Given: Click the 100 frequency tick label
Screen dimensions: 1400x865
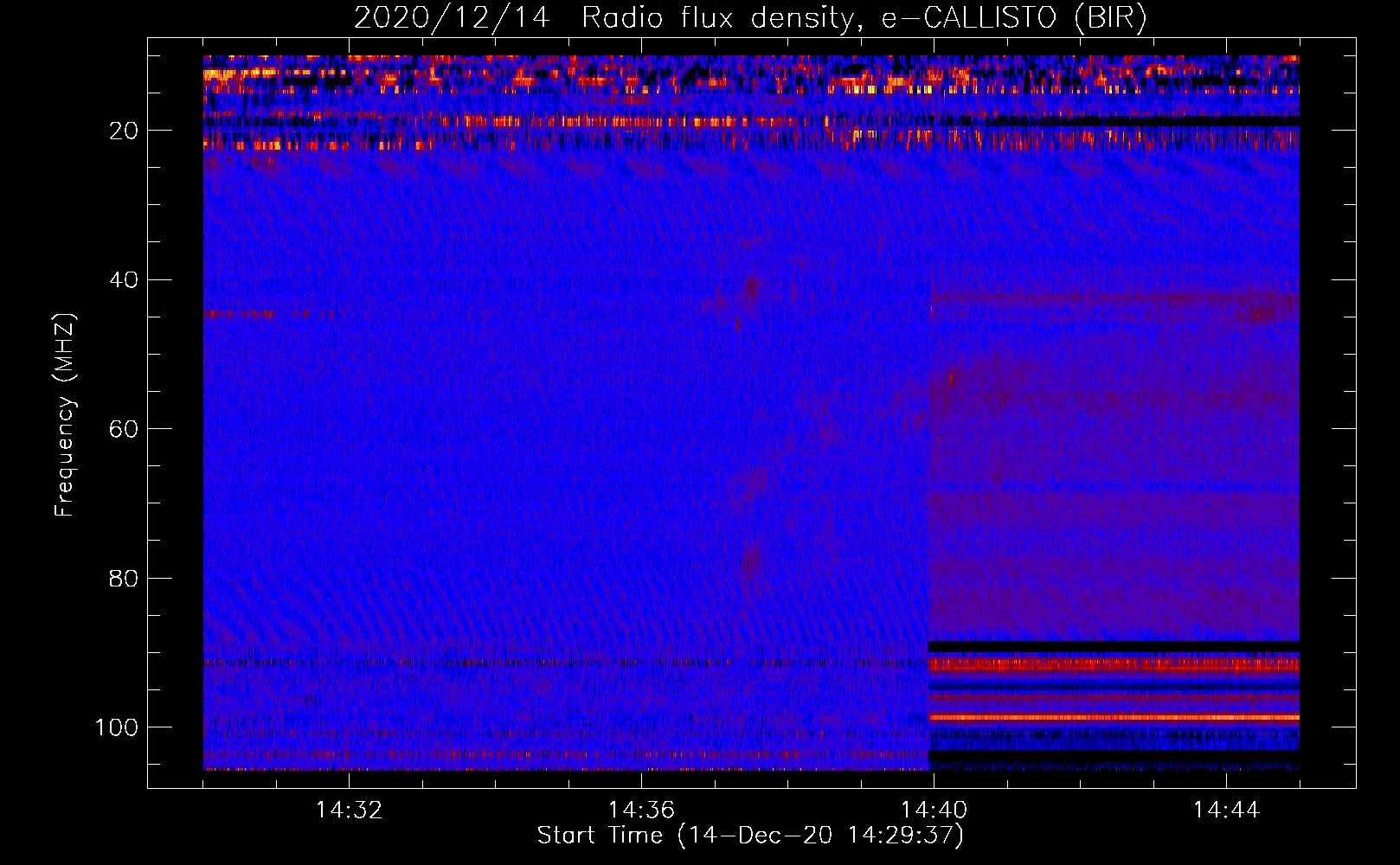Looking at the screenshot, I should click(x=117, y=727).
